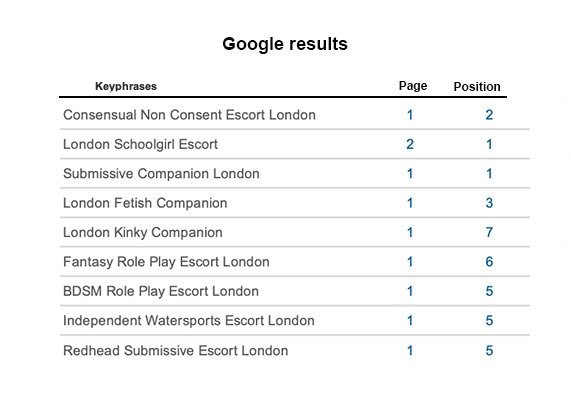This screenshot has width=571, height=400.
Task: Click the Page column header
Action: tap(413, 86)
